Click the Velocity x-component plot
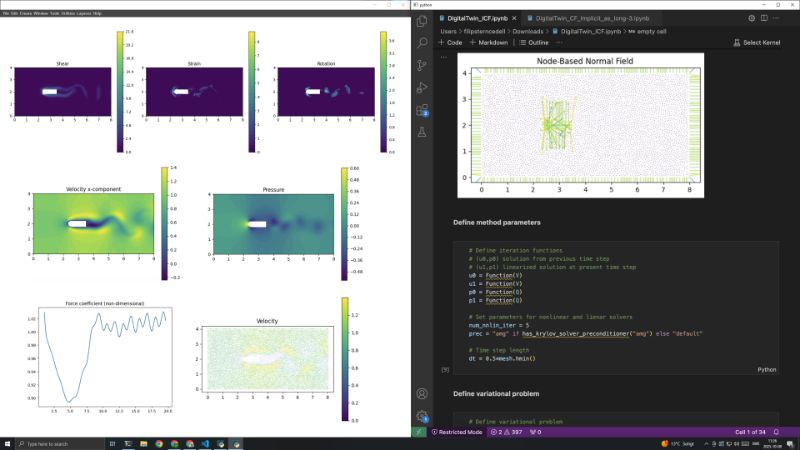 (x=93, y=223)
